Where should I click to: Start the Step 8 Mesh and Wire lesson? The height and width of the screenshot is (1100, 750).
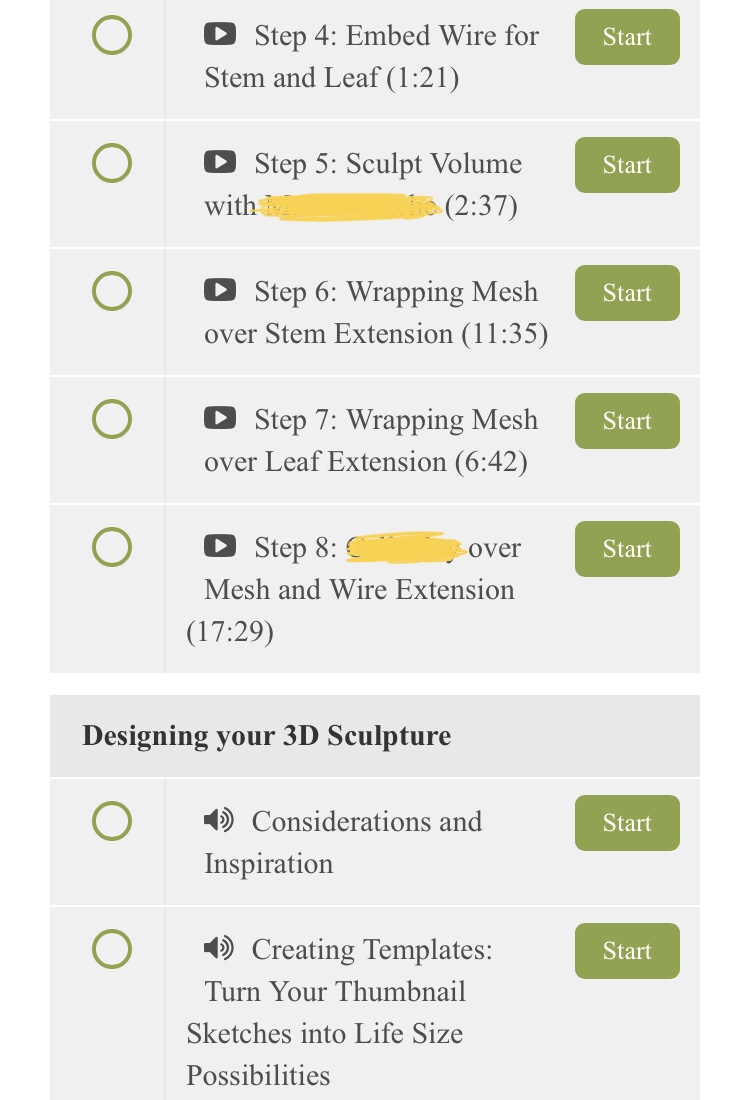tap(627, 549)
